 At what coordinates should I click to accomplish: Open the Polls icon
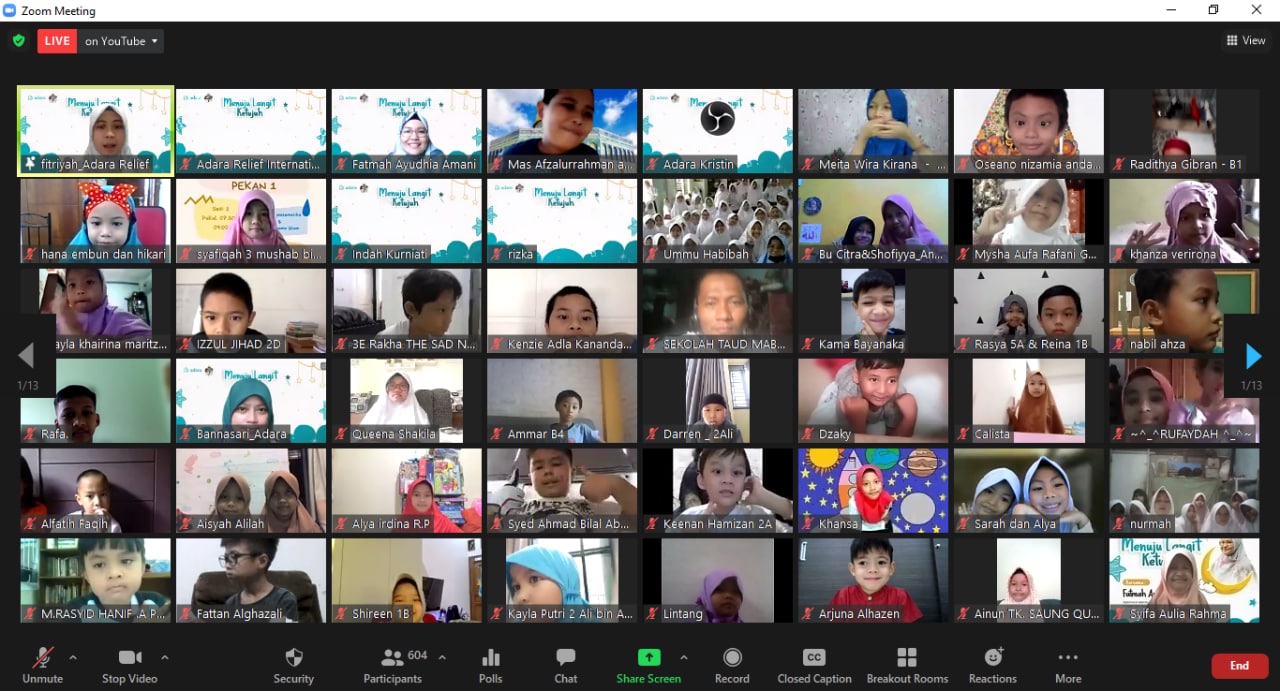(x=490, y=665)
